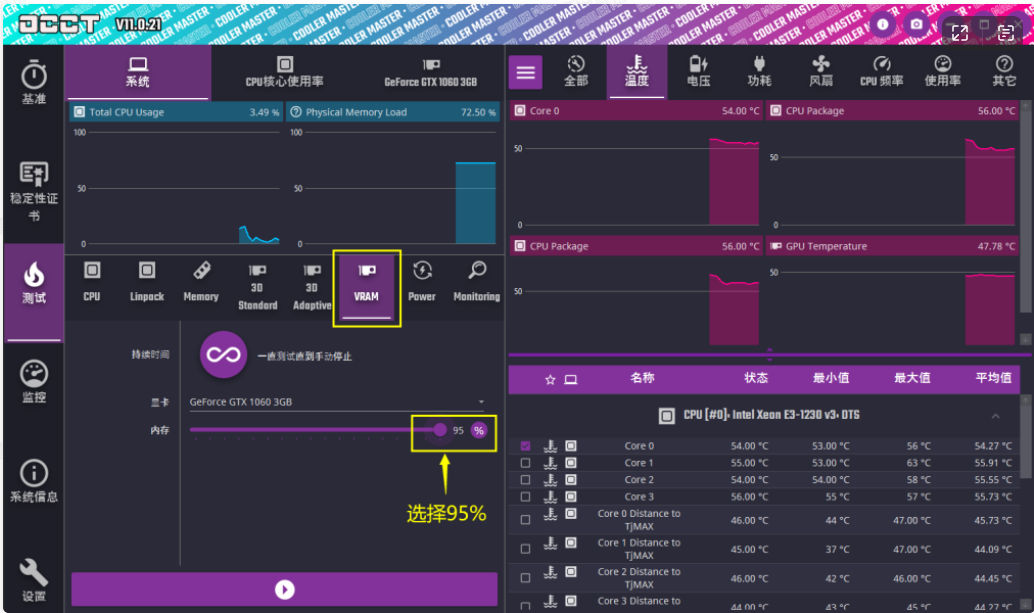The height and width of the screenshot is (613, 1034).
Task: Sort table by 名称 column header
Action: (x=642, y=378)
